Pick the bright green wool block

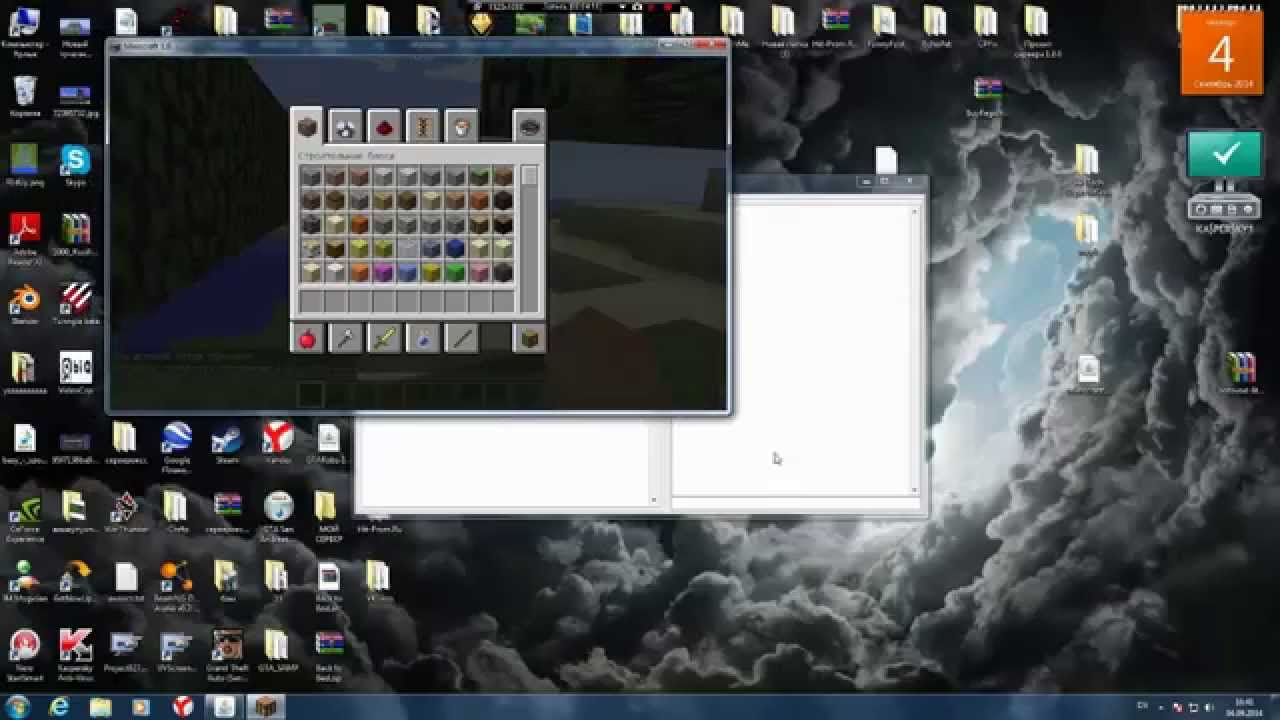coord(455,272)
